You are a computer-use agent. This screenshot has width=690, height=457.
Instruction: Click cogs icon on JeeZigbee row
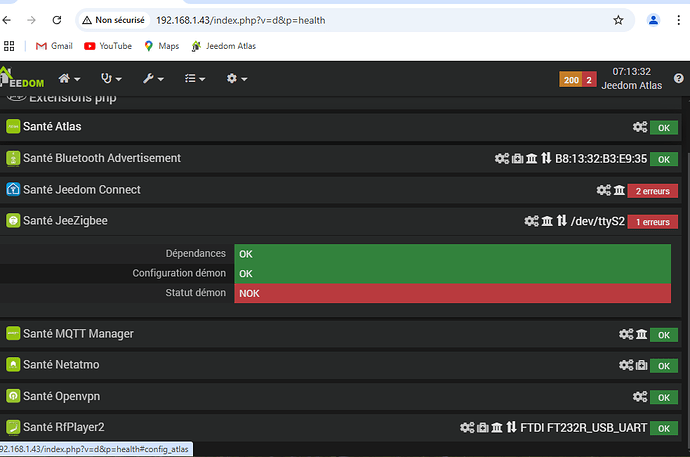pyautogui.click(x=532, y=221)
